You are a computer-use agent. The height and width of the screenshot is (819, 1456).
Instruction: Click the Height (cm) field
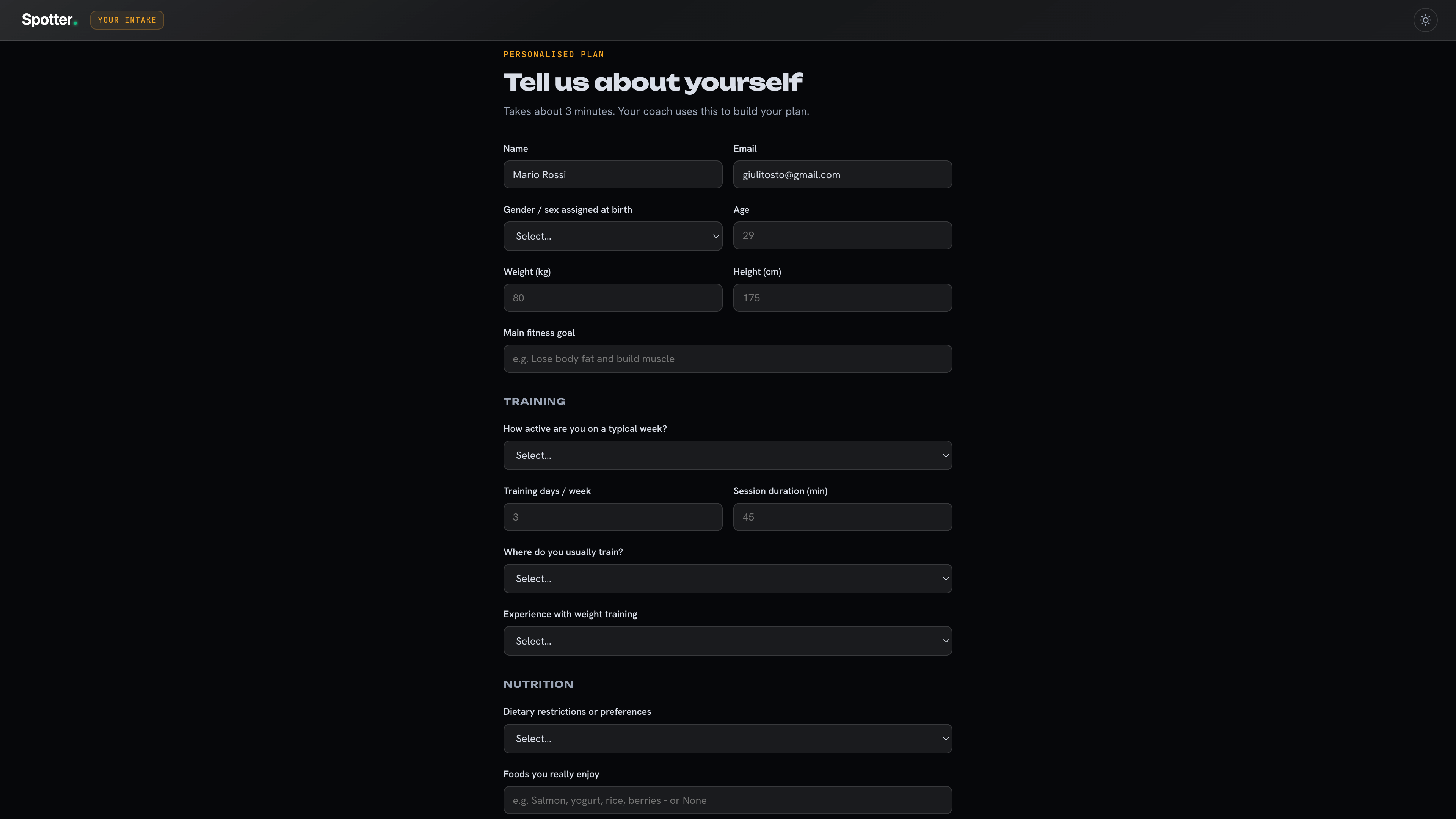[x=842, y=298]
